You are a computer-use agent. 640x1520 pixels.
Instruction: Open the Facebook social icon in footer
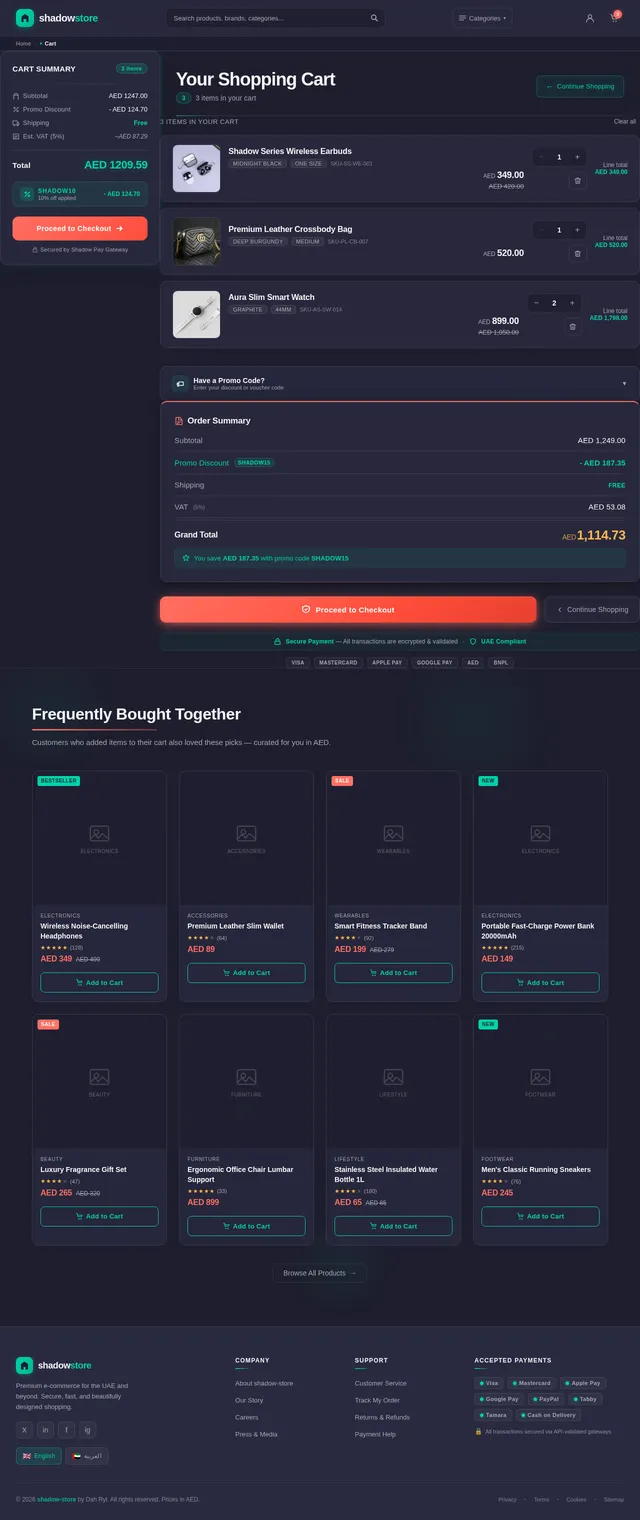click(x=66, y=1430)
